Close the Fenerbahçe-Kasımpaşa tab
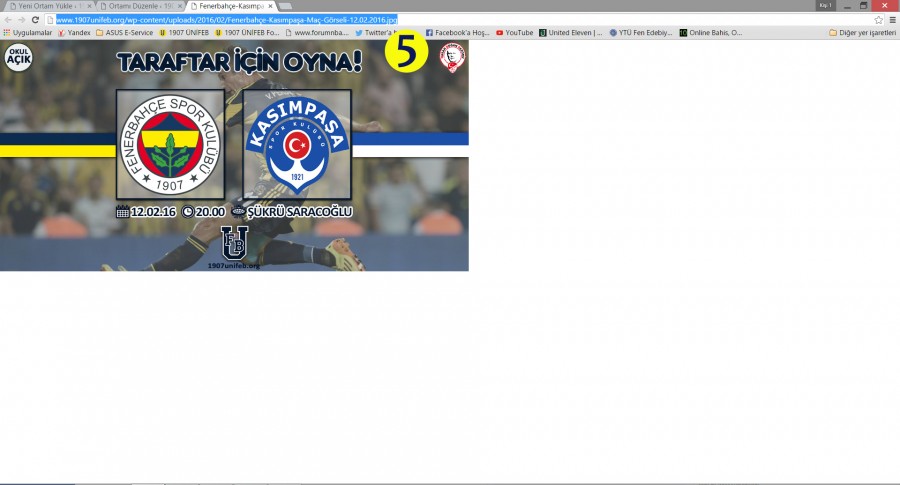 (x=270, y=6)
